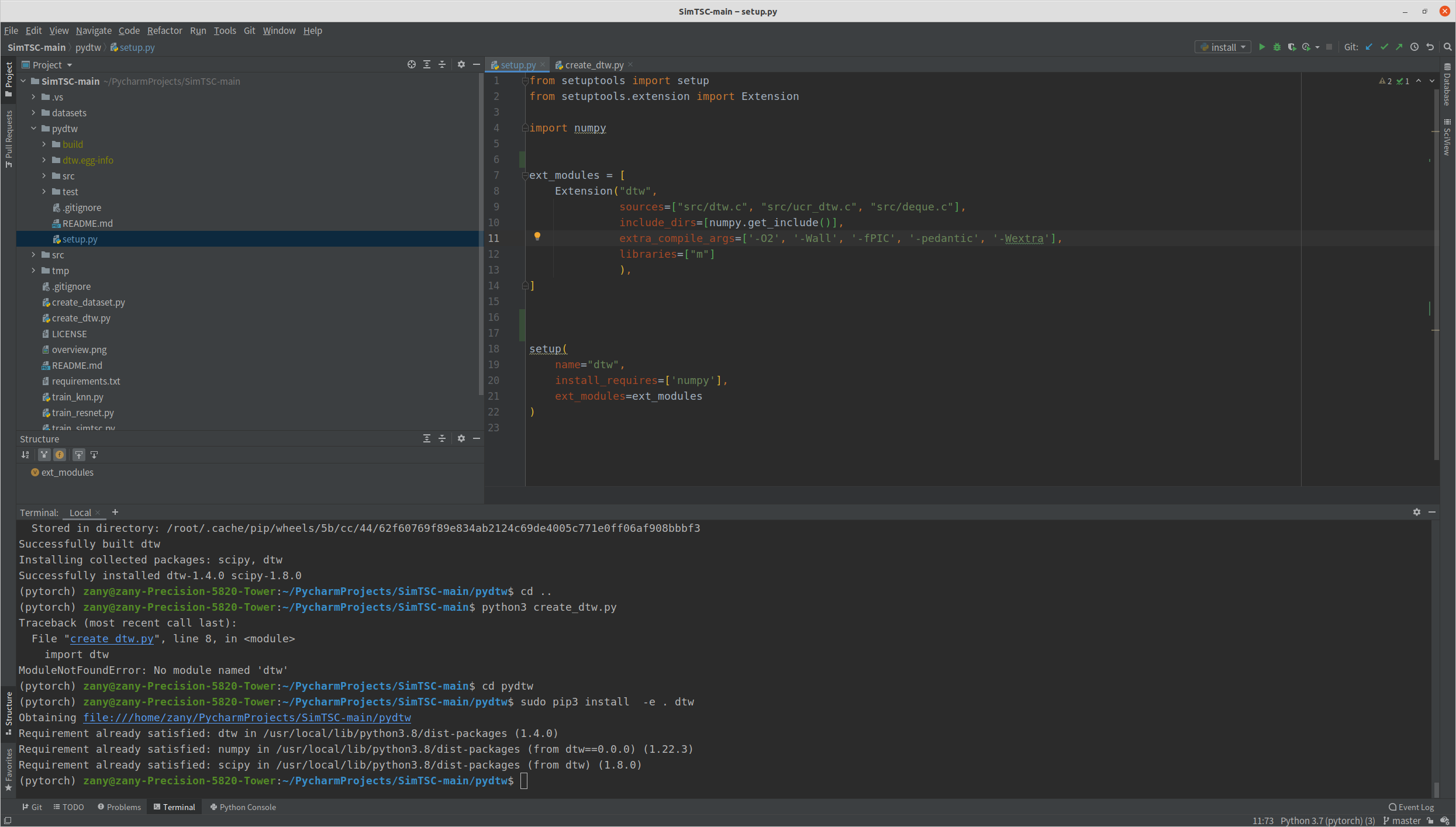Image resolution: width=1456 pixels, height=827 pixels.
Task: Toggle Sort Alphabetically in Structure panel
Action: [25, 455]
